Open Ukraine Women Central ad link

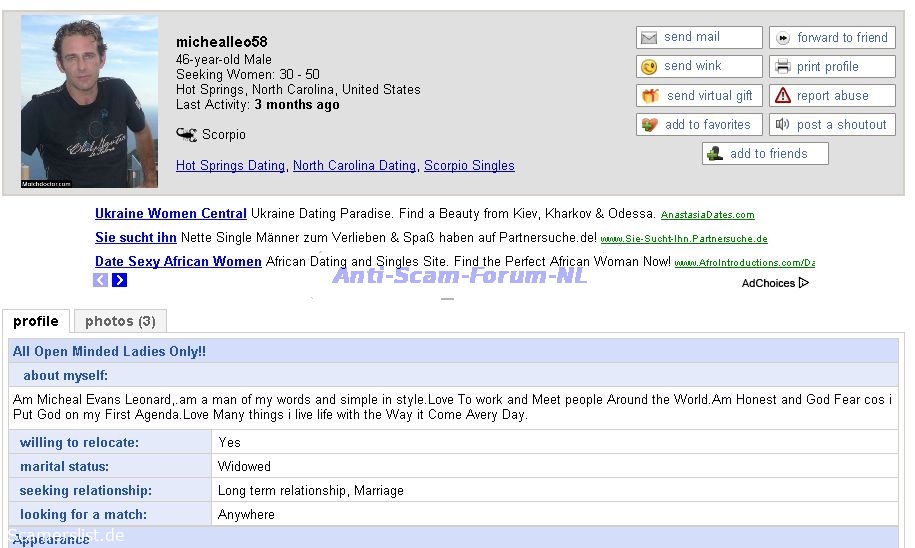[x=170, y=214]
